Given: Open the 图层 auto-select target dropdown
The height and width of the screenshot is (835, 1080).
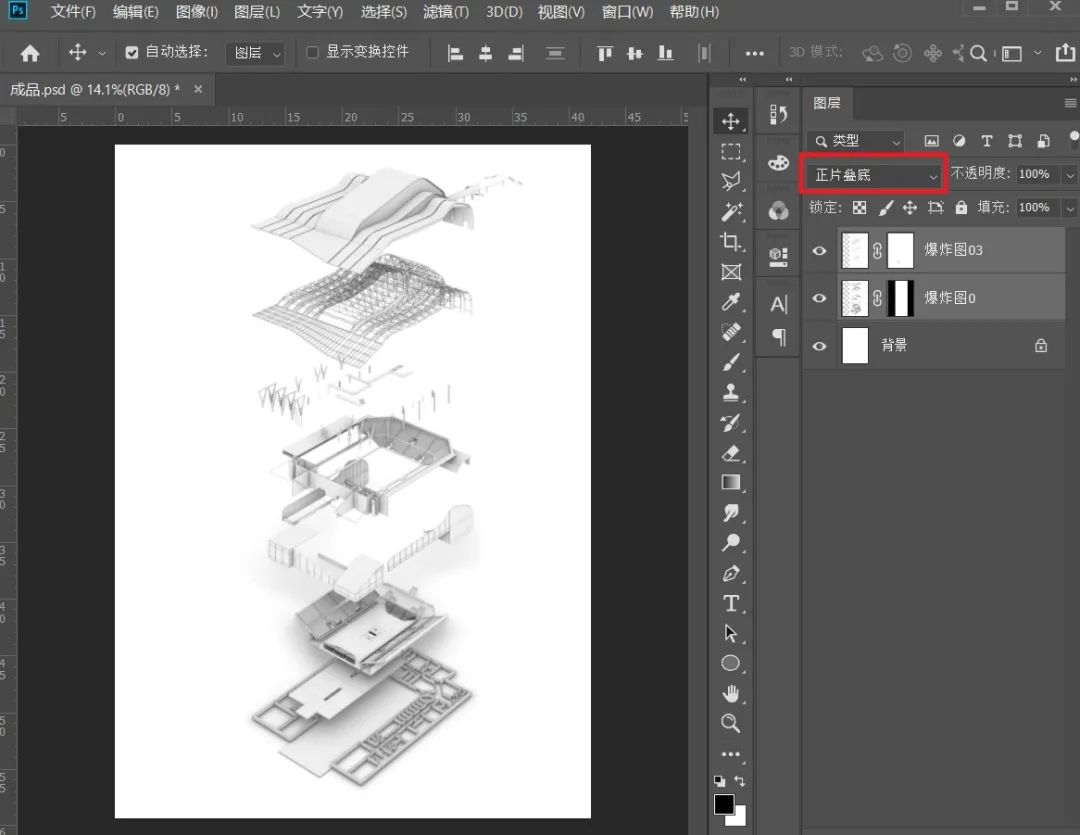Looking at the screenshot, I should click(255, 53).
